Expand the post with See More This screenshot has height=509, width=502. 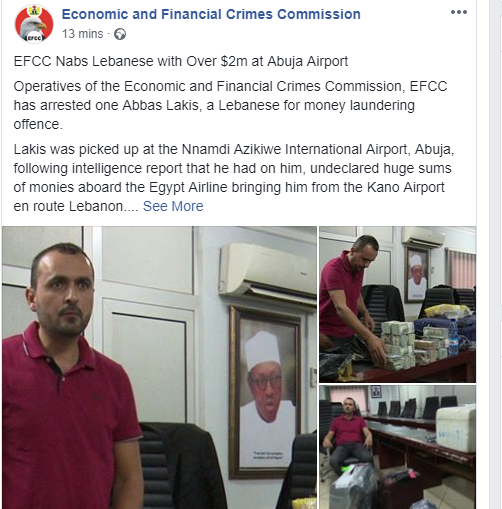[173, 206]
